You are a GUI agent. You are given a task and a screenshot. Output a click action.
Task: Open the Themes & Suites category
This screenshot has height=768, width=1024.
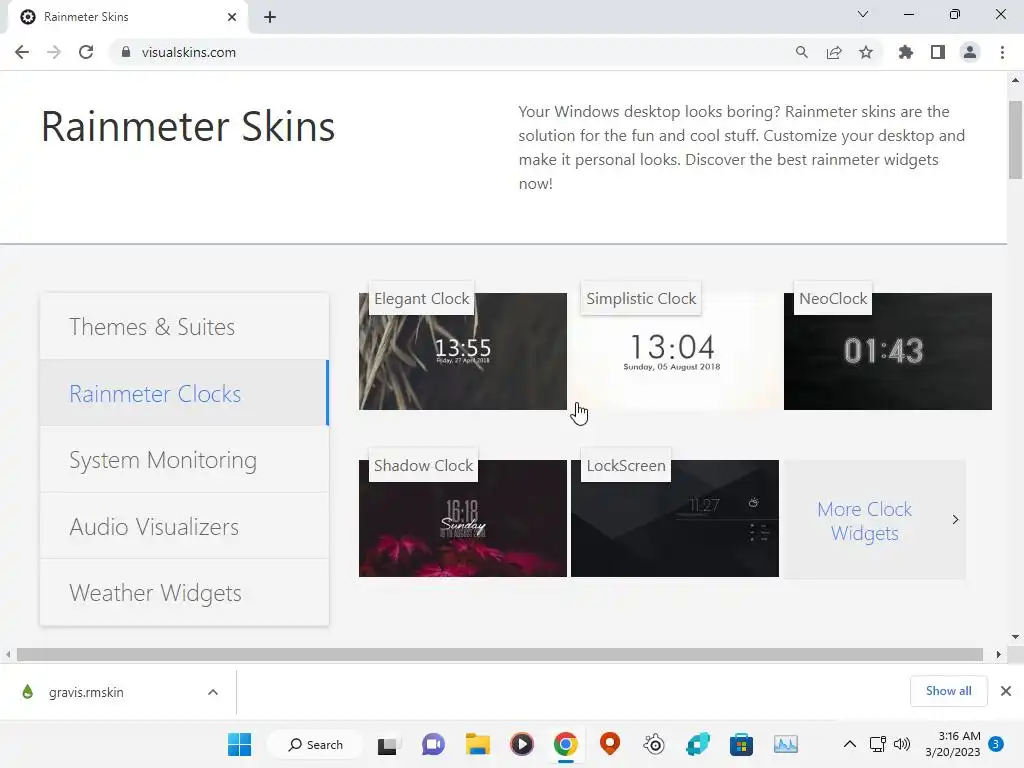click(184, 327)
